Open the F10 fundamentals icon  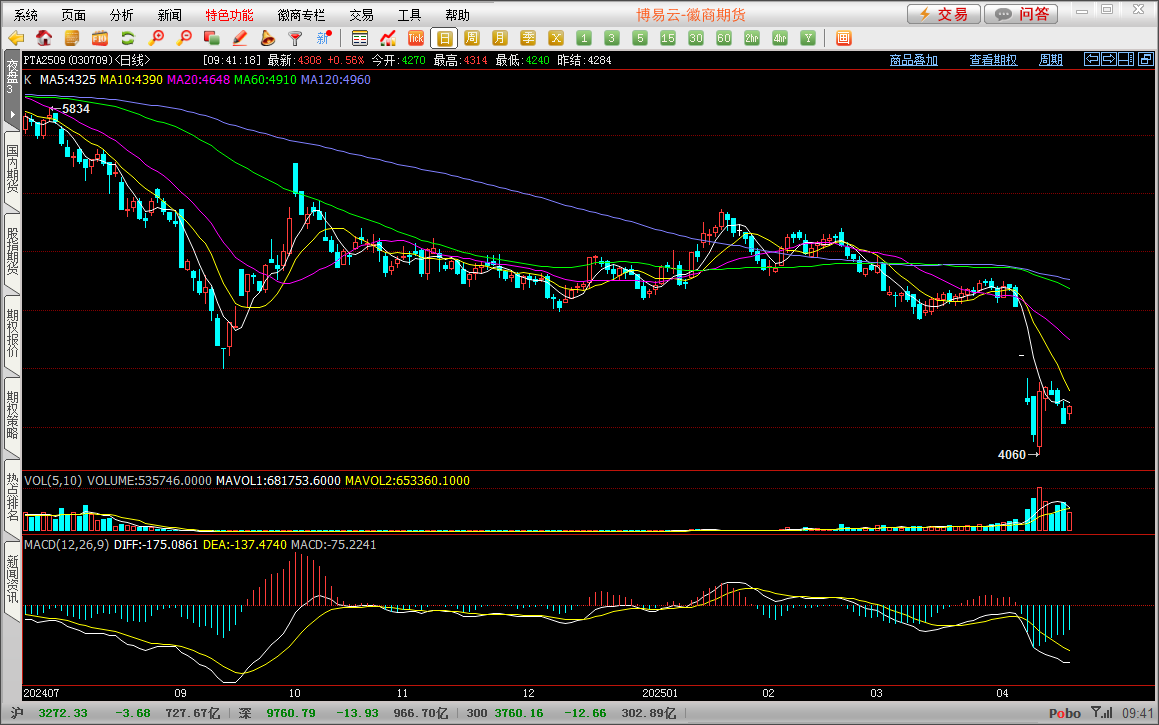click(x=100, y=38)
